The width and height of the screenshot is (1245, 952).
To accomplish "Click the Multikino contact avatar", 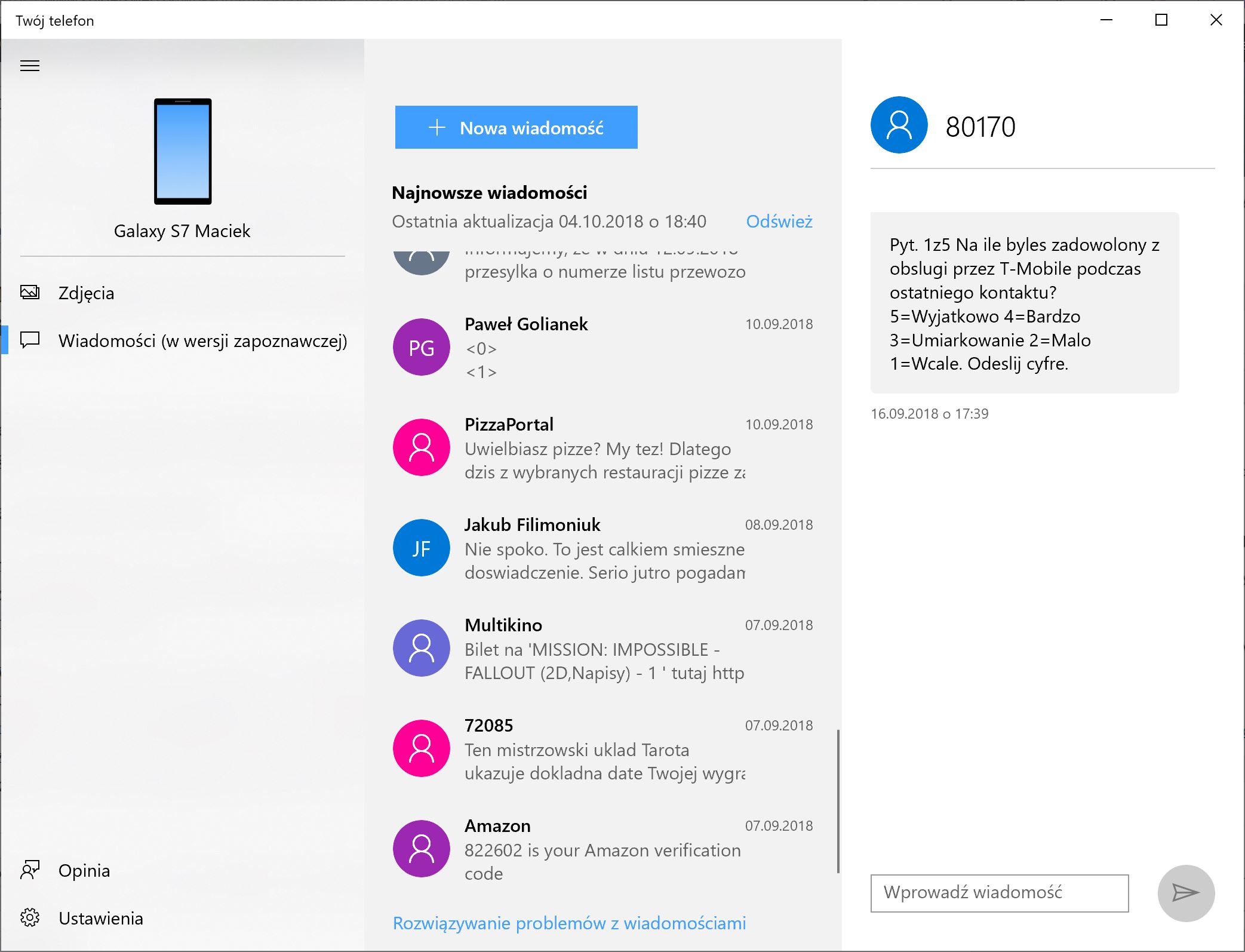I will [x=422, y=648].
